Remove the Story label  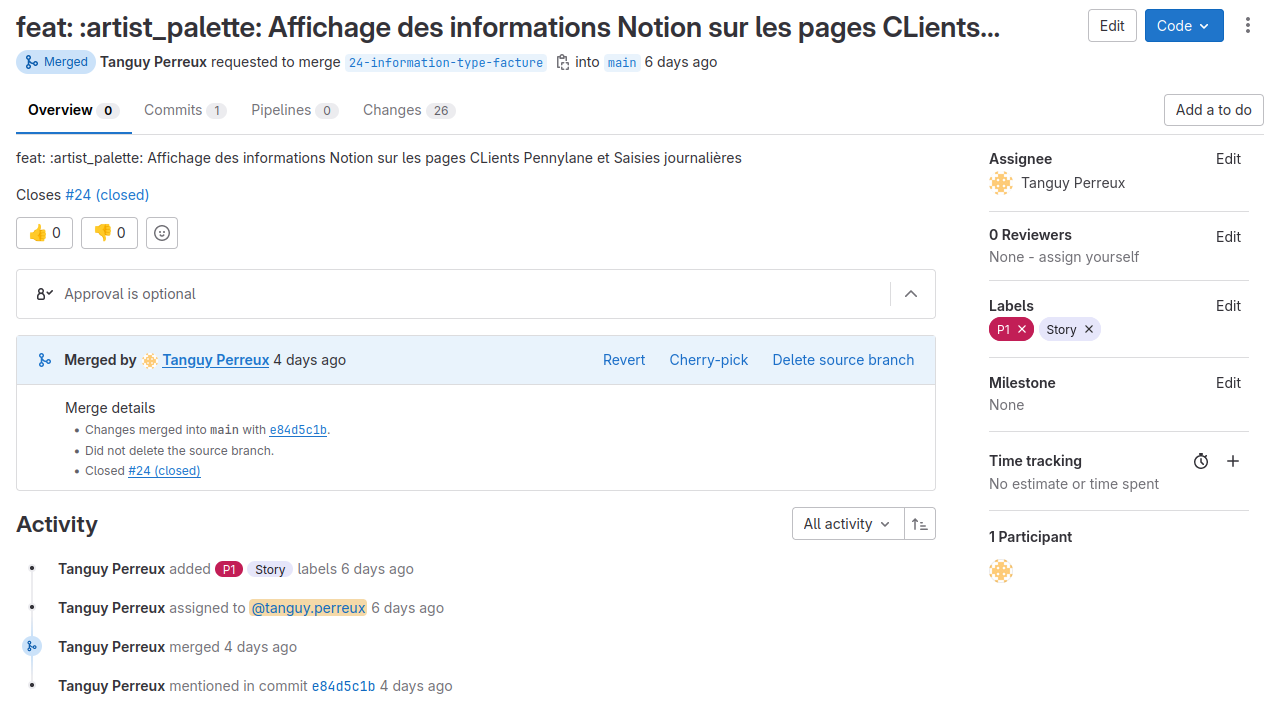pyautogui.click(x=1089, y=330)
